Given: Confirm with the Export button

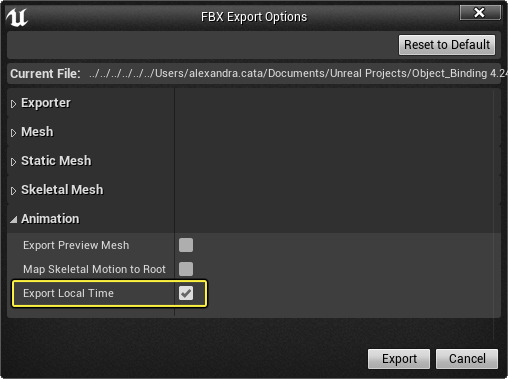Looking at the screenshot, I should pyautogui.click(x=399, y=359).
